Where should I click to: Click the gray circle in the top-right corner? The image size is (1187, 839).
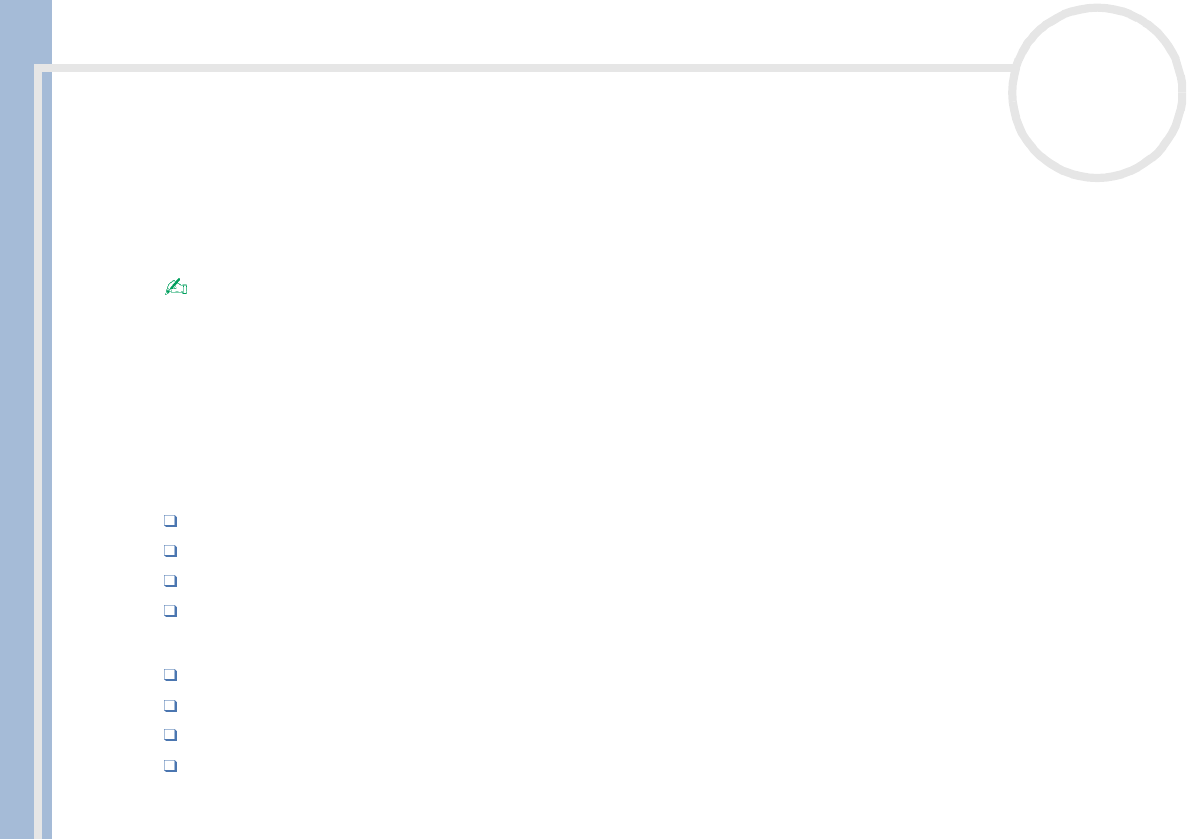[x=1097, y=92]
